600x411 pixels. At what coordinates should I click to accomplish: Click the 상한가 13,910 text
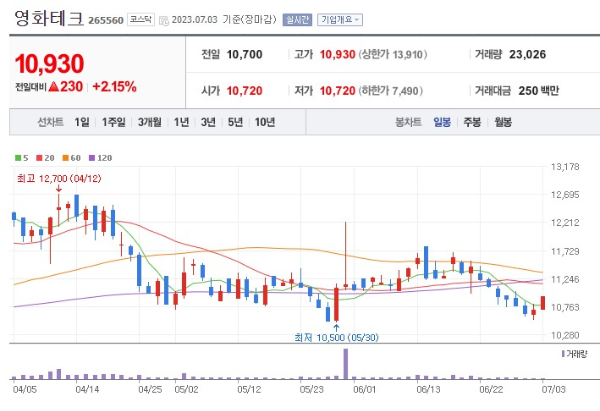[x=393, y=54]
